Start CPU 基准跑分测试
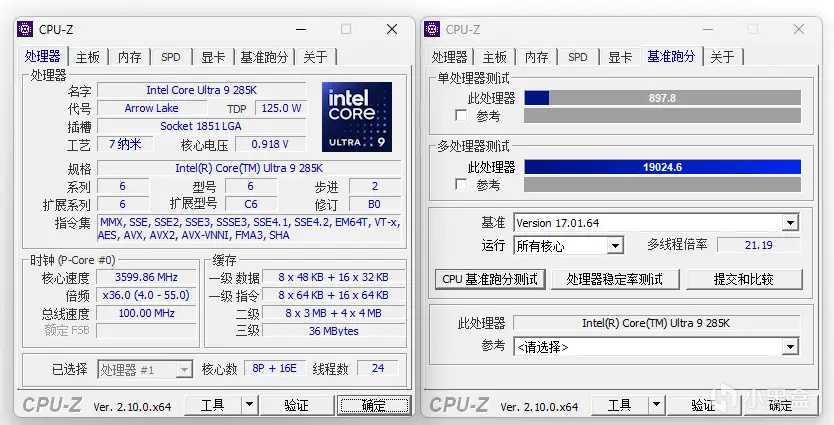This screenshot has height=425, width=834. pyautogui.click(x=490, y=279)
